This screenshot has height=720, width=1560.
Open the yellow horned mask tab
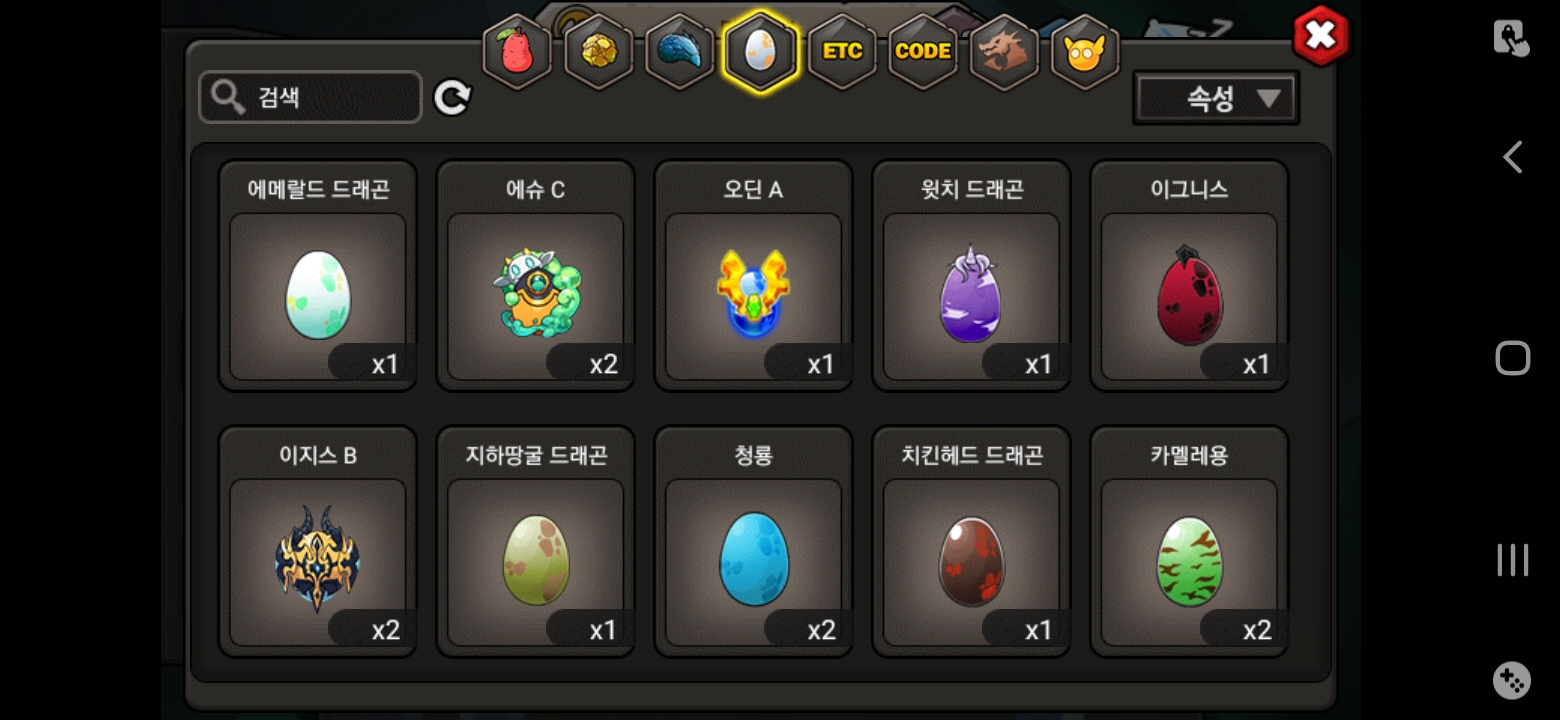(x=1085, y=52)
